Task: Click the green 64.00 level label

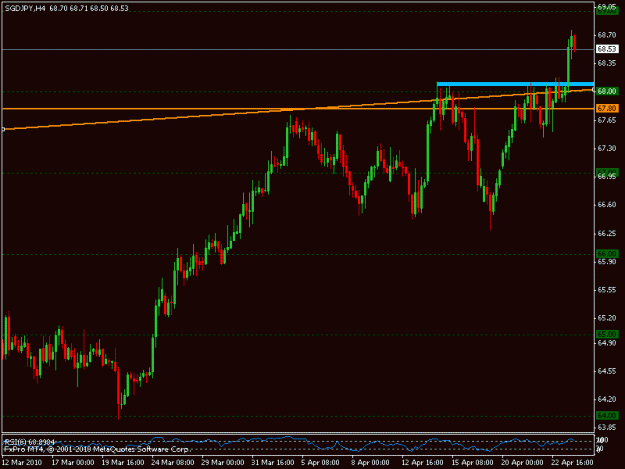Action: tap(607, 415)
